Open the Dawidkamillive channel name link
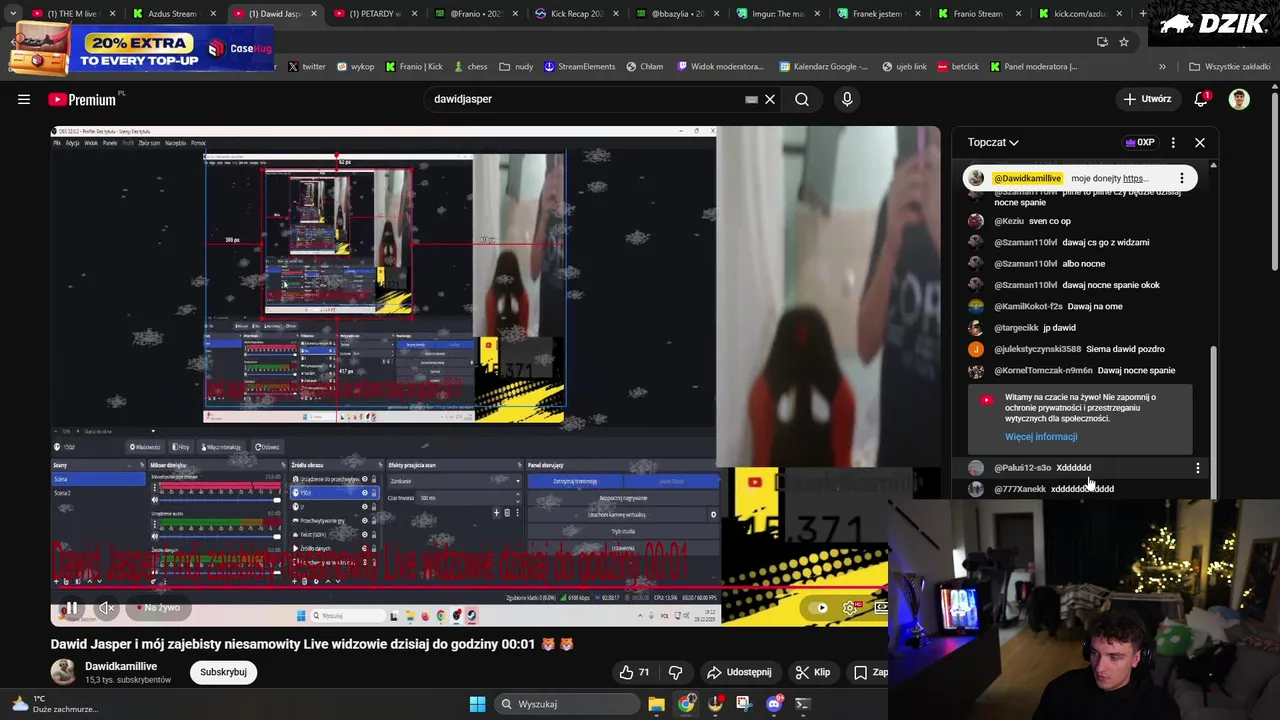 coord(121,666)
